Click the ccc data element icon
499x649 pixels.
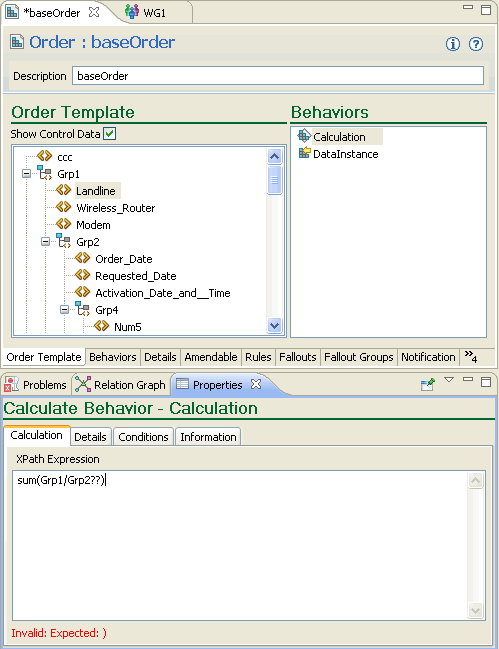[x=44, y=156]
